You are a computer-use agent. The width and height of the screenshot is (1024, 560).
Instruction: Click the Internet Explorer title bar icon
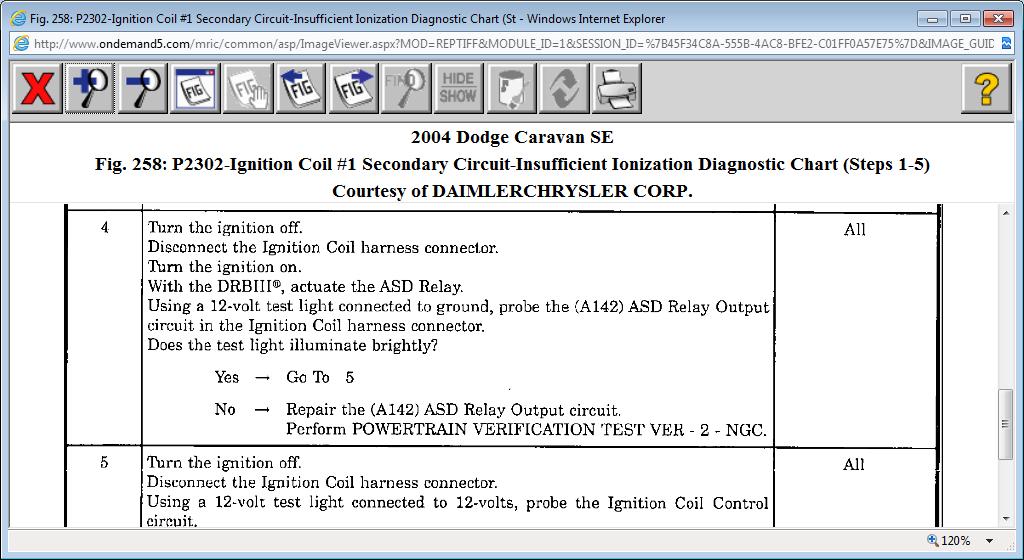click(x=18, y=18)
